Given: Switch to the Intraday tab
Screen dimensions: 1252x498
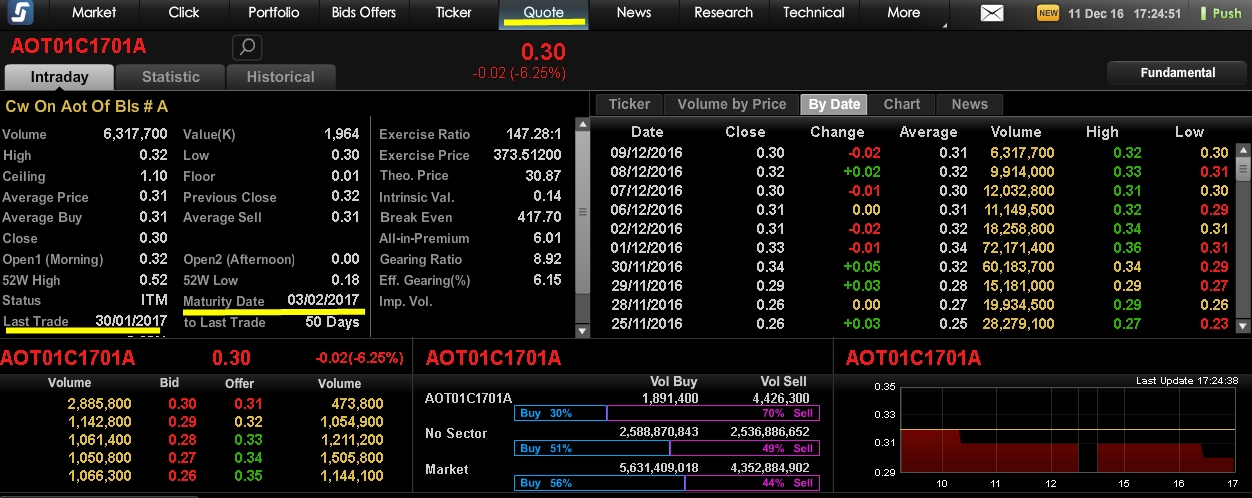Looking at the screenshot, I should (x=59, y=77).
